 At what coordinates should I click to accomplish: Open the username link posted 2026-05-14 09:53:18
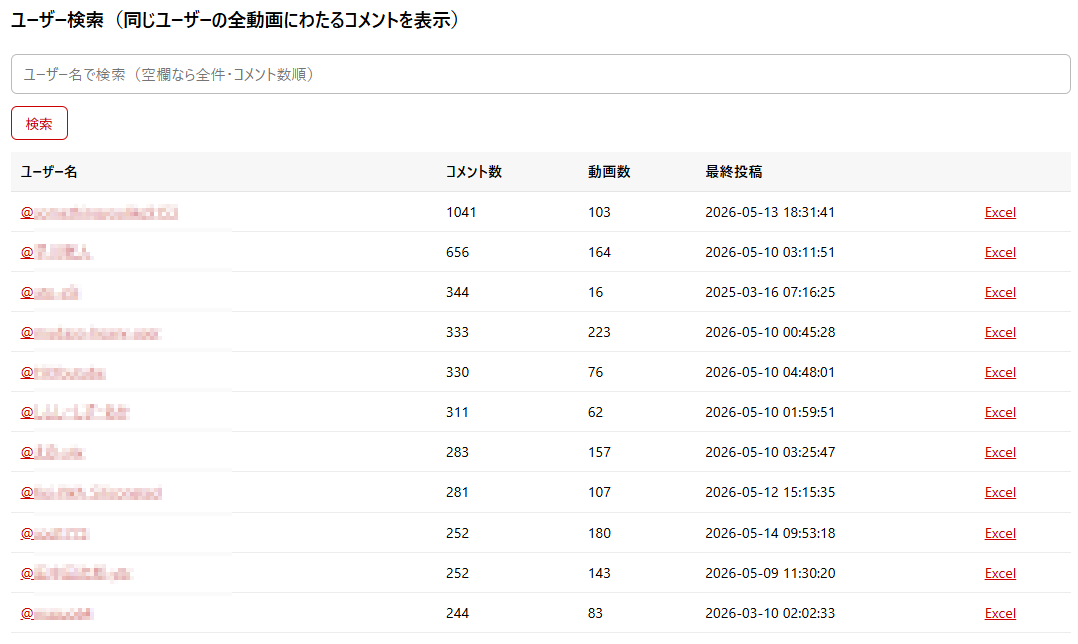pyautogui.click(x=55, y=534)
